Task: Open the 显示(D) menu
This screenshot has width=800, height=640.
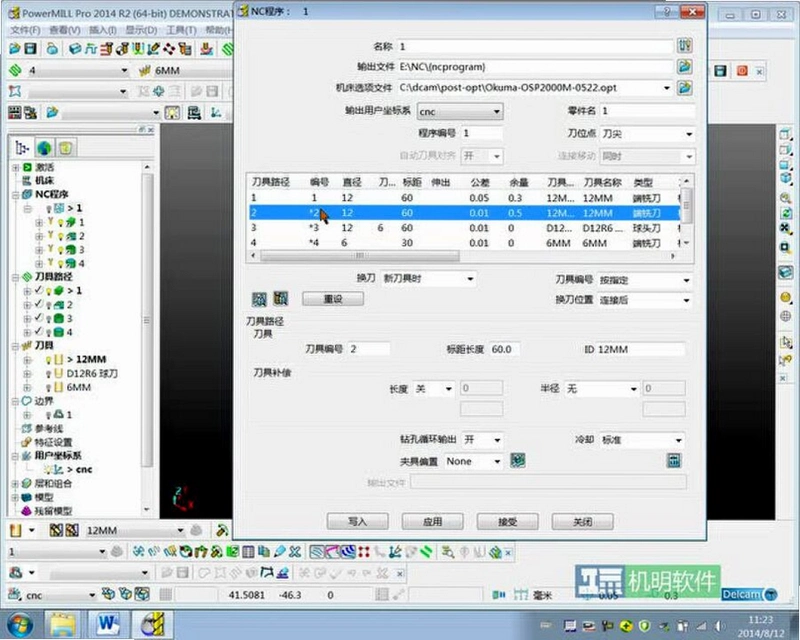Action: [141, 30]
